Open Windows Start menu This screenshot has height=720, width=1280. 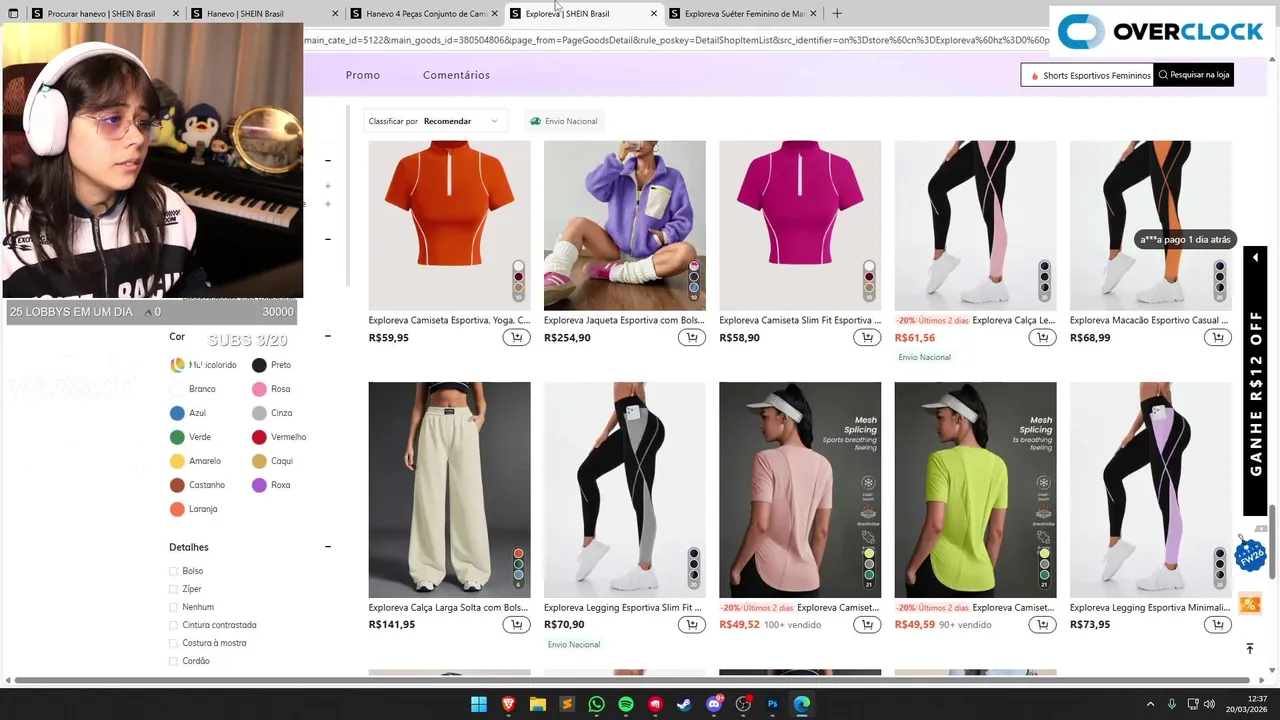point(479,704)
